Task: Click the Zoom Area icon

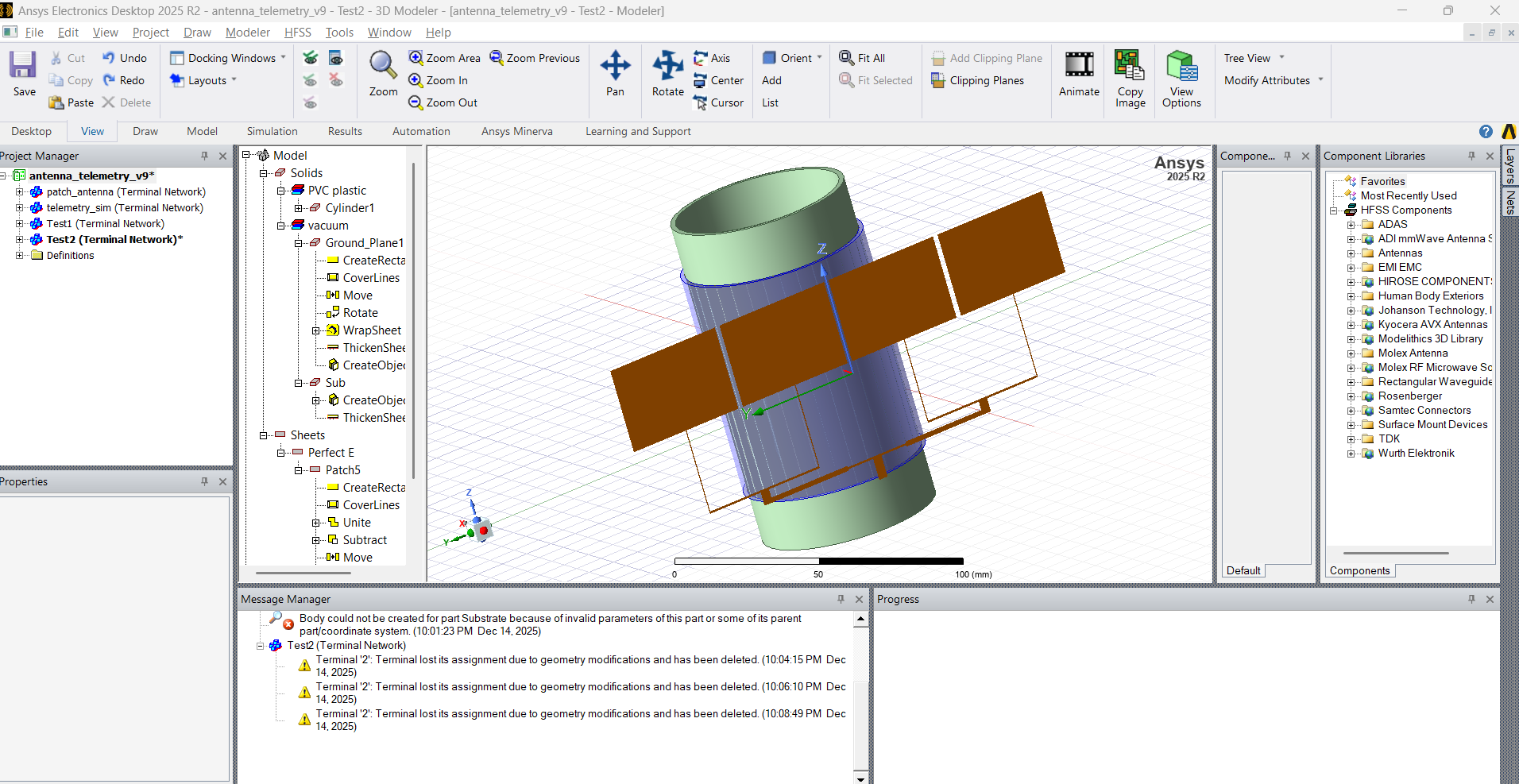Action: coord(416,58)
